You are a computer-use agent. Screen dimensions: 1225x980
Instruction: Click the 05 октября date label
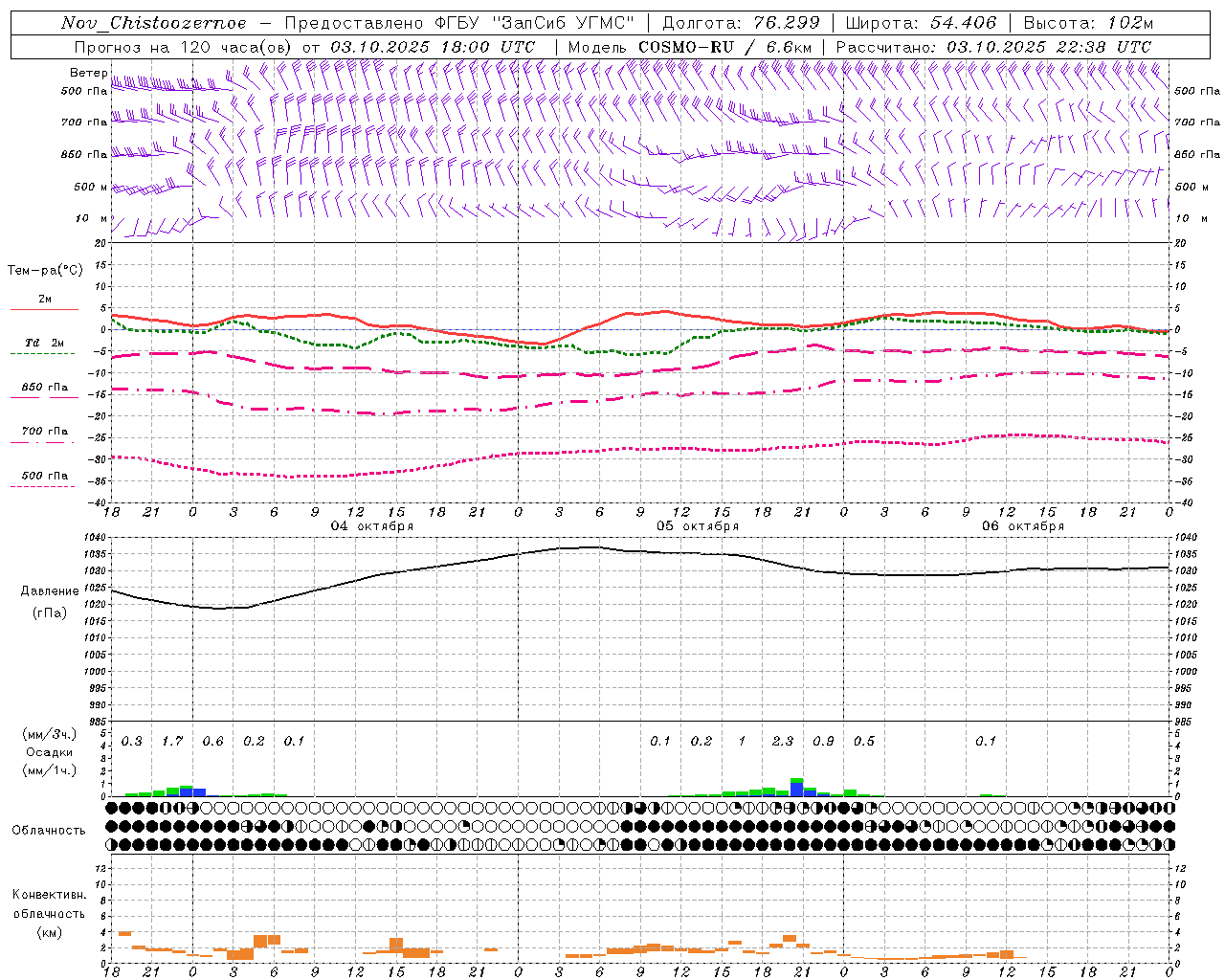pyautogui.click(x=698, y=526)
